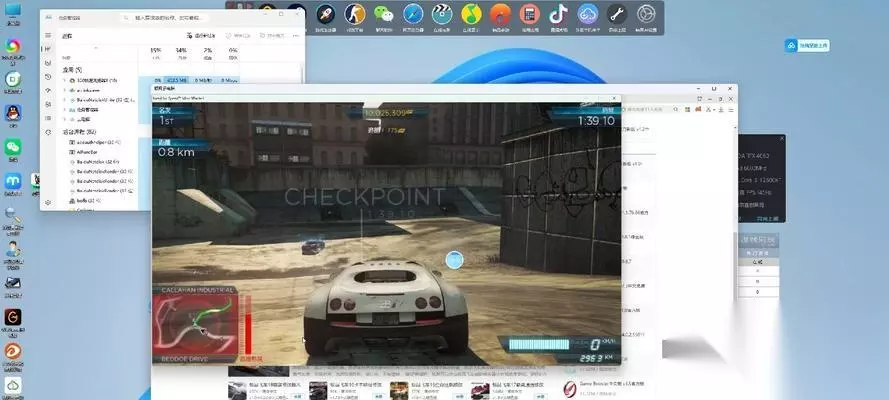Image resolution: width=889 pixels, height=400 pixels.
Task: Expand the aida64 process row
Action: [64, 90]
